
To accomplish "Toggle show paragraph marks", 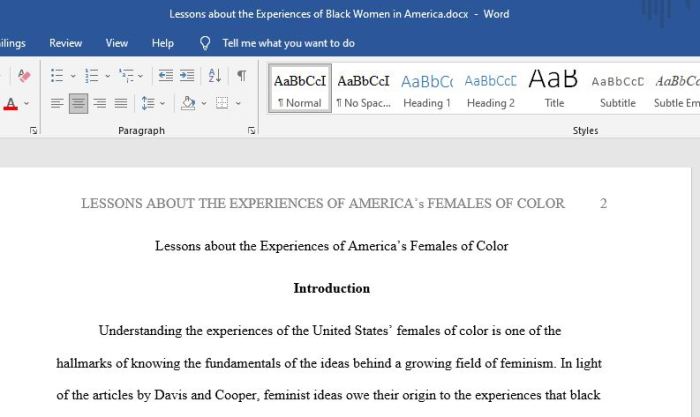I will [241, 76].
